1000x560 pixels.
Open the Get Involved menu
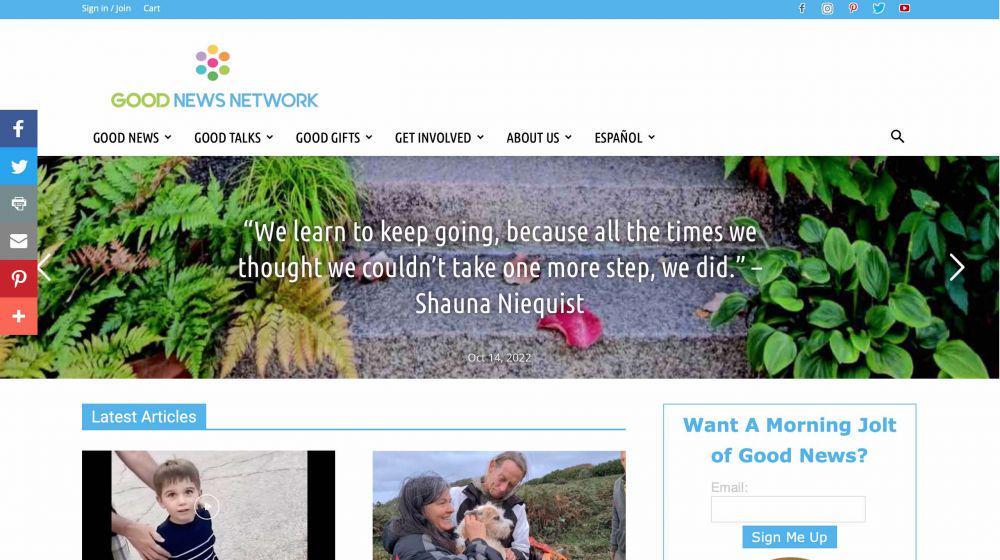(439, 138)
